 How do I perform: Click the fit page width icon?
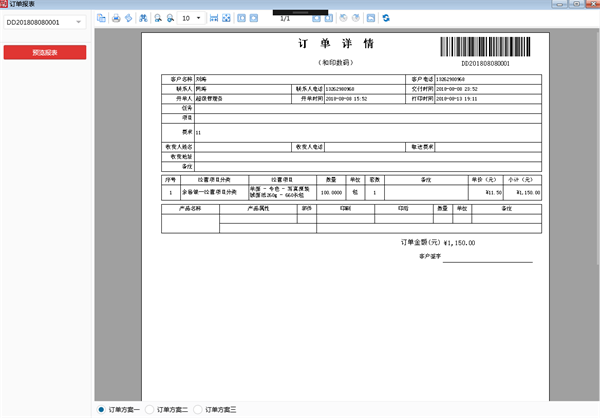(x=213, y=18)
